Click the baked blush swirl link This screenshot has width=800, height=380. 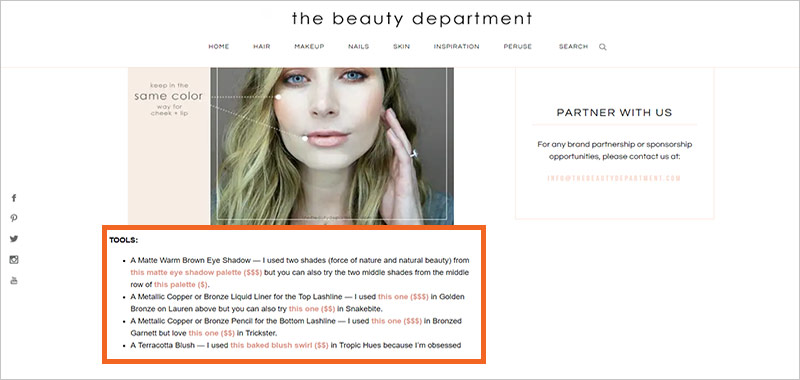(x=279, y=345)
